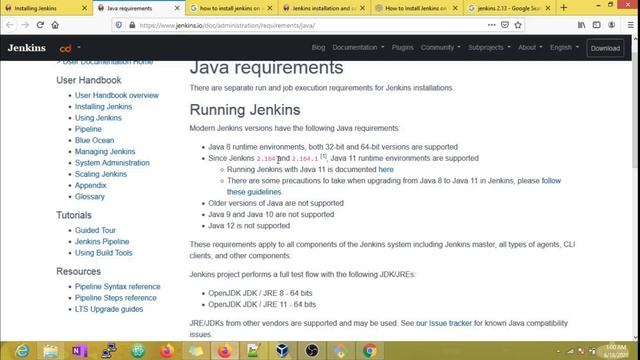The image size is (640, 360).
Task: Open File Explorer from the taskbar
Action: coord(51,351)
